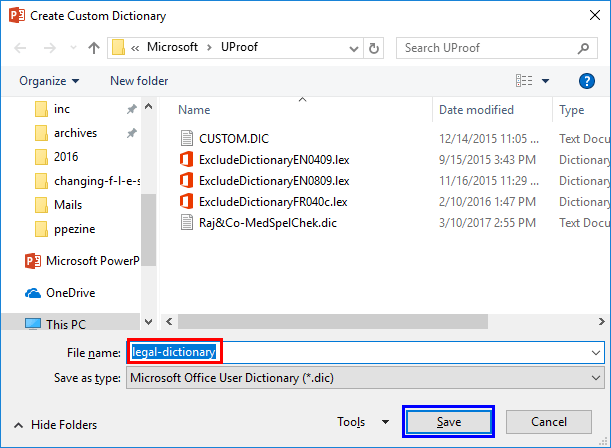
Task: Click the file list scroll right arrow
Action: coord(601,322)
